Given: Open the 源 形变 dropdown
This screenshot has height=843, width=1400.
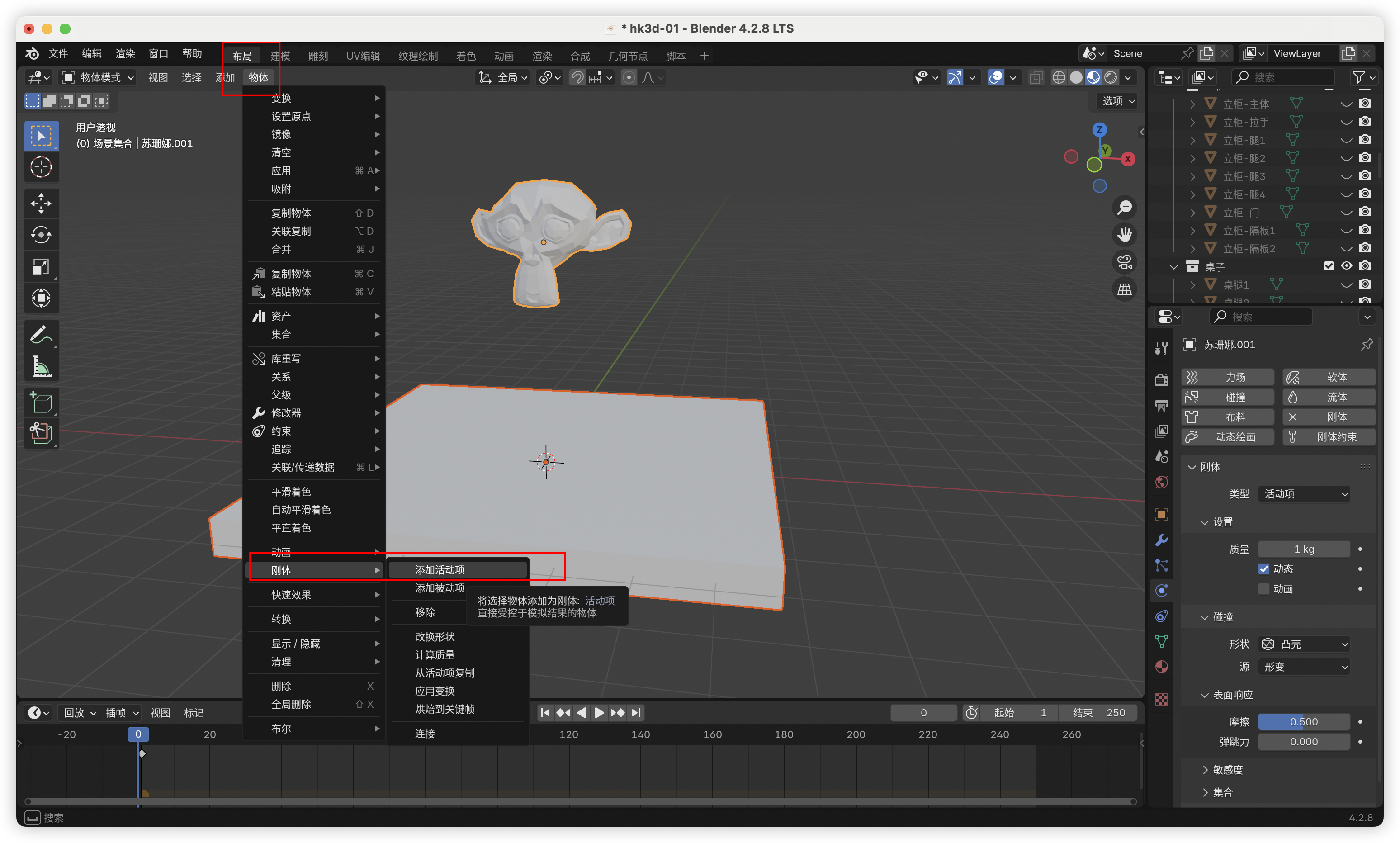Looking at the screenshot, I should 1304,667.
